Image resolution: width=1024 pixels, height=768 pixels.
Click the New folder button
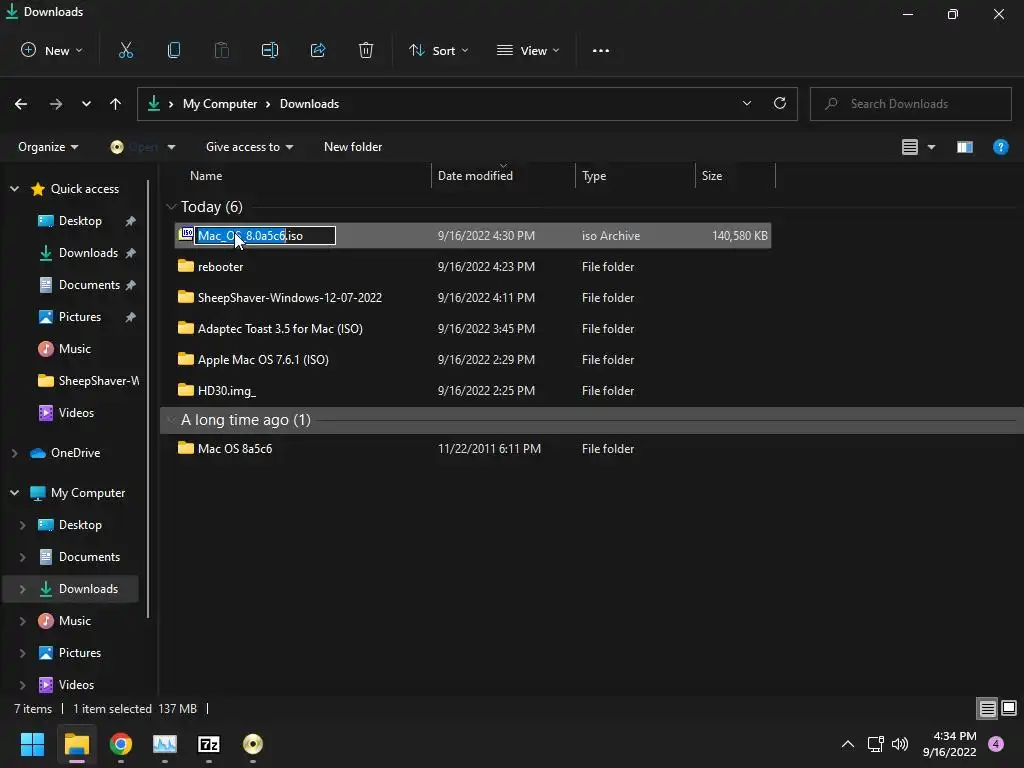click(x=353, y=147)
